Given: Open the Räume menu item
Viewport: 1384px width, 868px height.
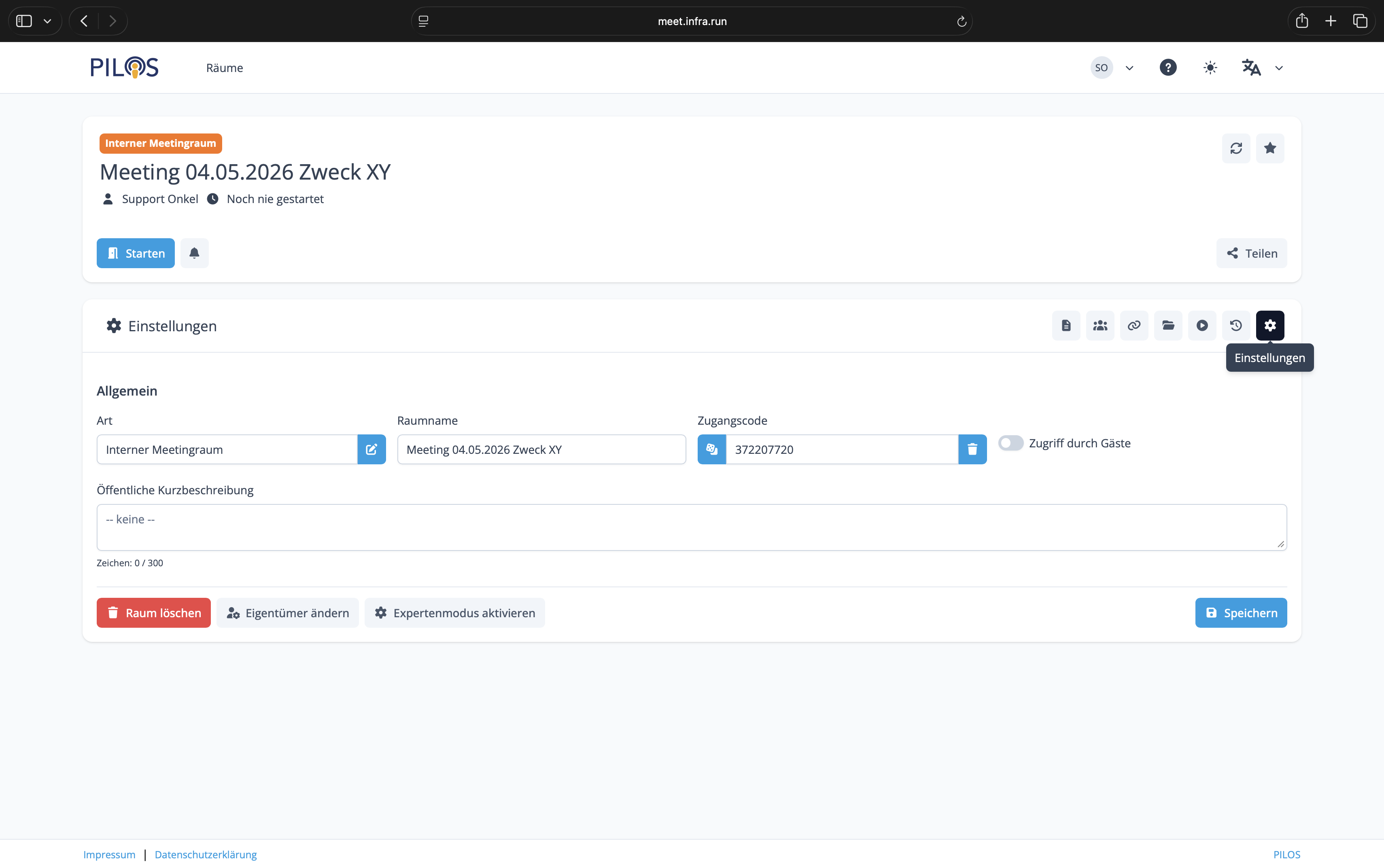Looking at the screenshot, I should [225, 68].
